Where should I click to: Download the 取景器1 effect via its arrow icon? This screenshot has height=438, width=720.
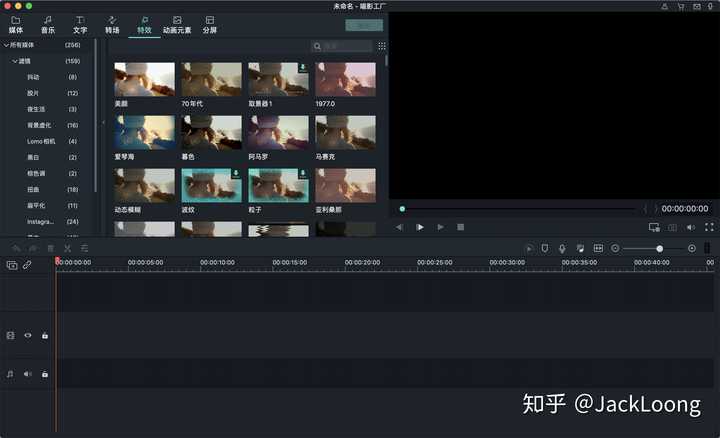(x=303, y=67)
